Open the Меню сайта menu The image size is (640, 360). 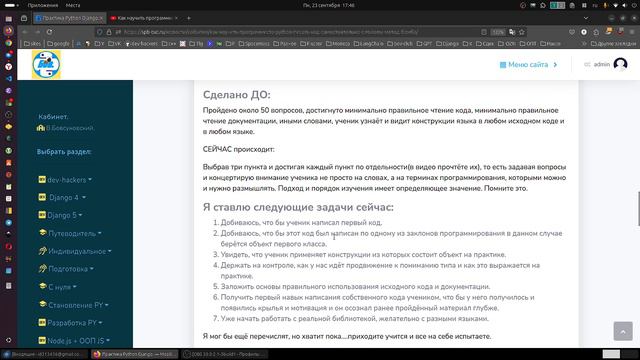click(x=528, y=64)
